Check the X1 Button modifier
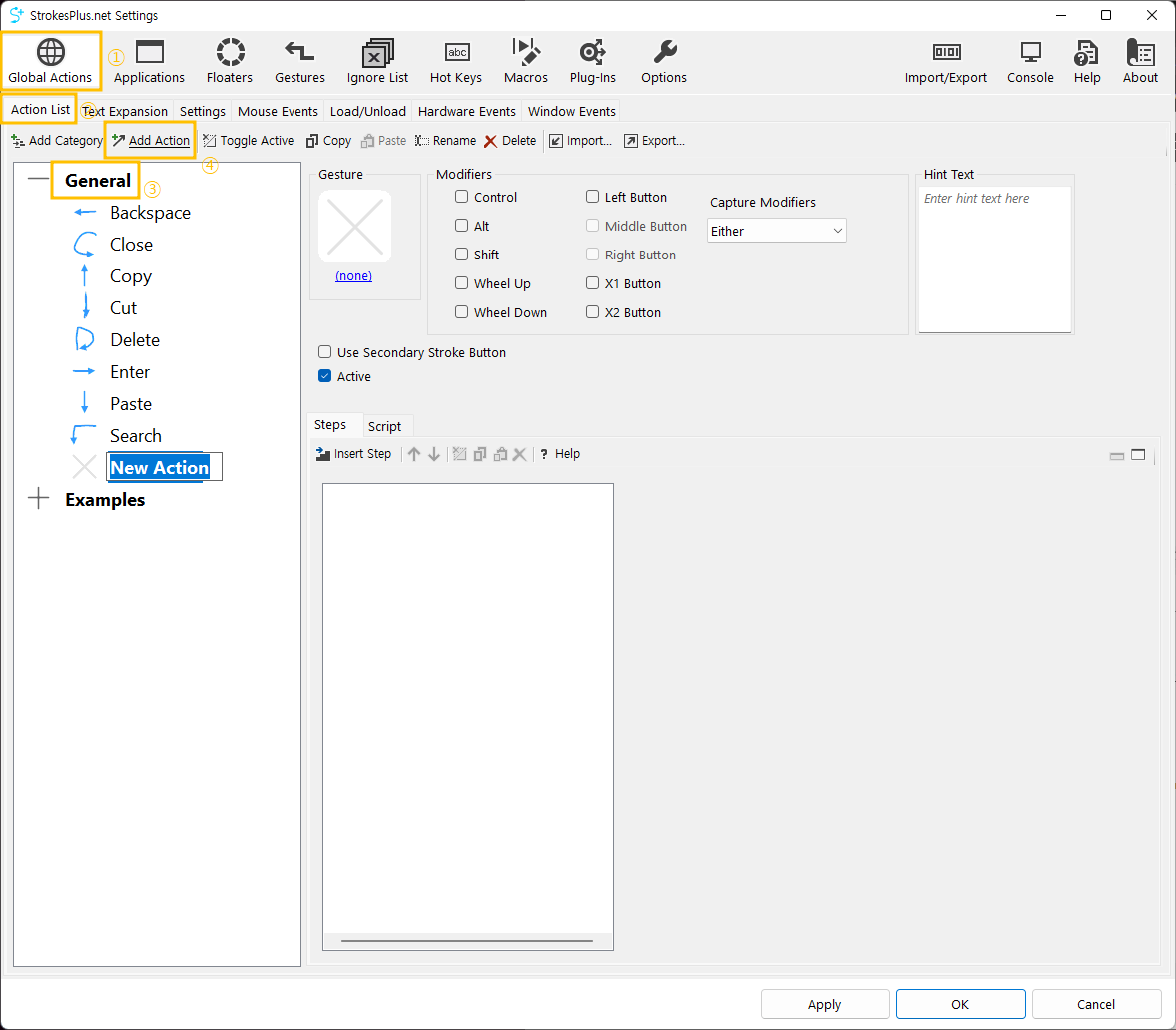Screen dimensions: 1176x1030 point(593,283)
